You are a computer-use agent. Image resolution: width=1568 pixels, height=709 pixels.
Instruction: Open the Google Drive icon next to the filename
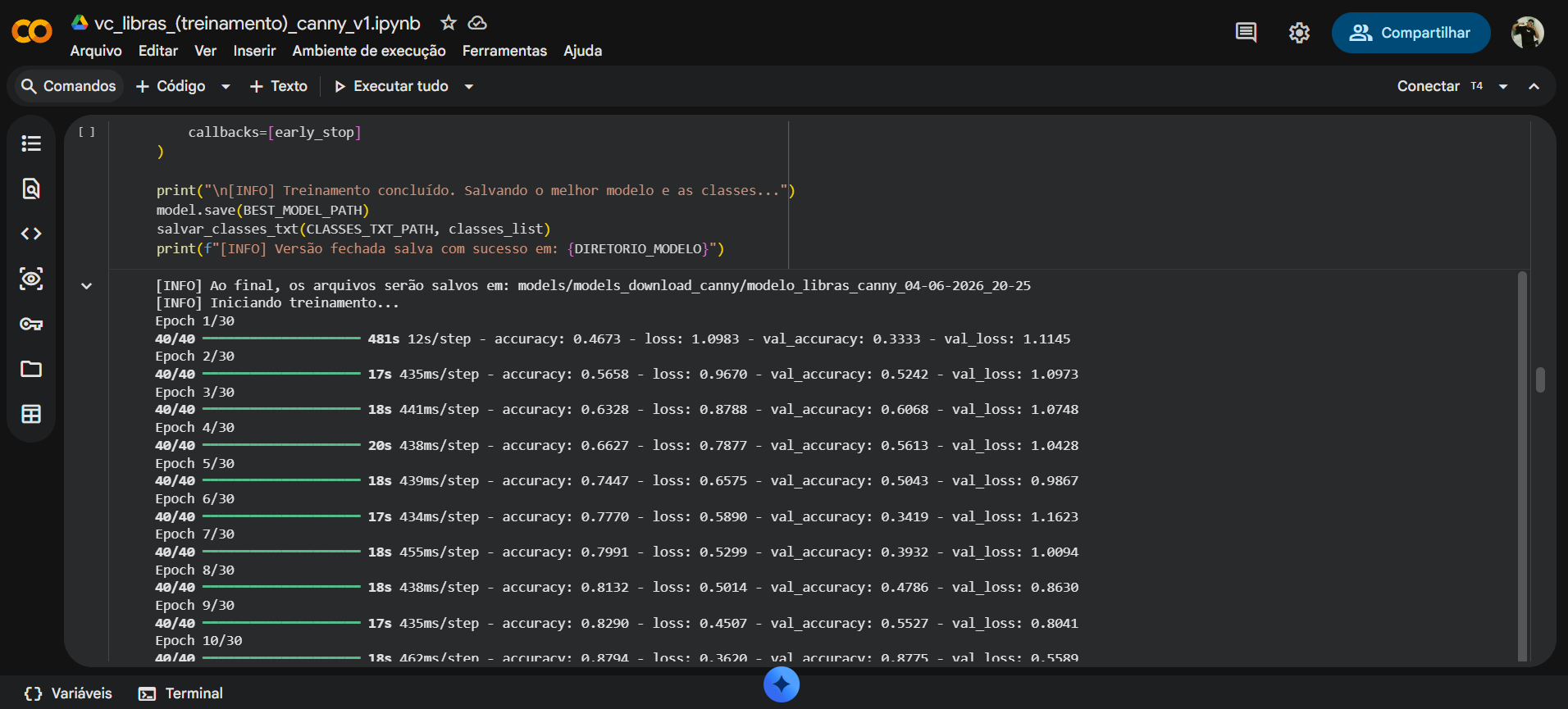pyautogui.click(x=80, y=23)
